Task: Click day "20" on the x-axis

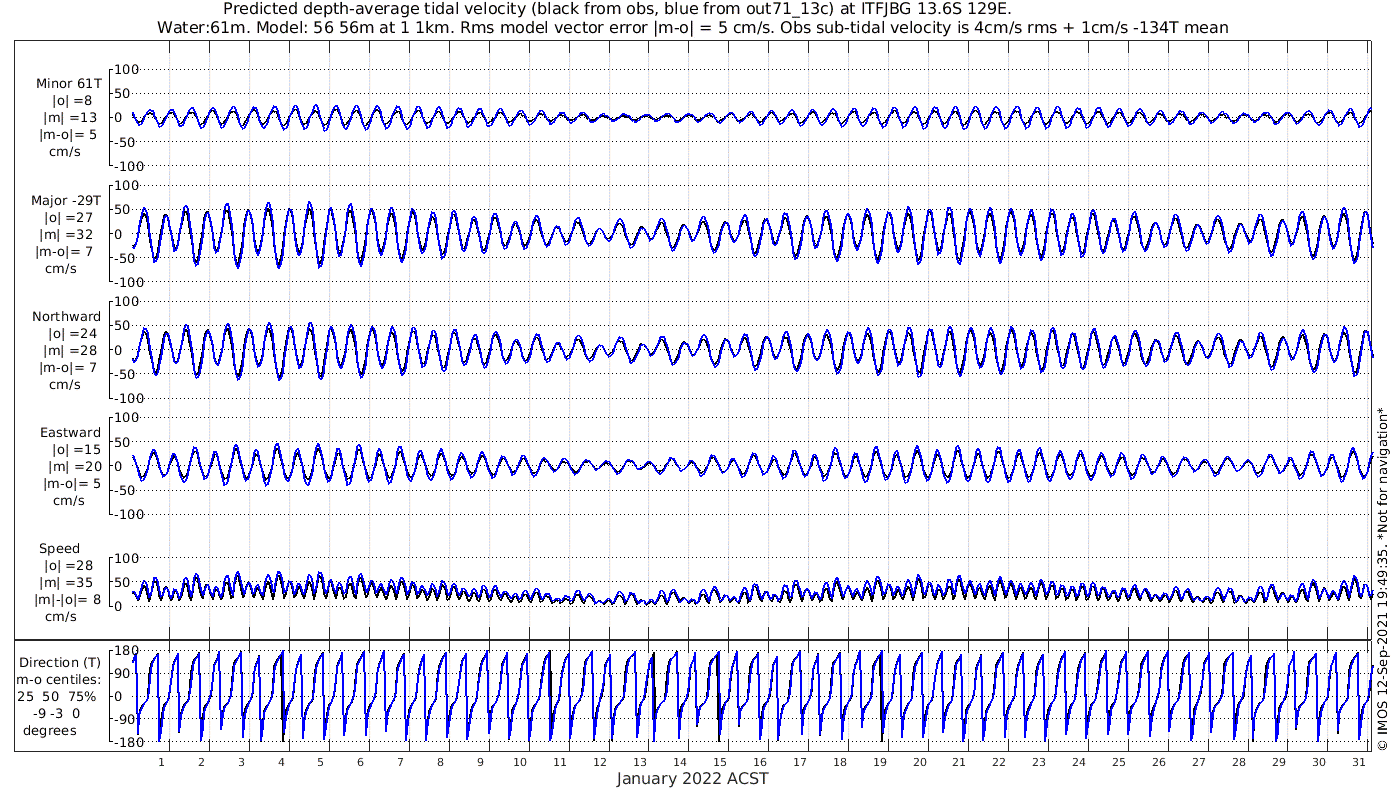Action: coord(919,762)
